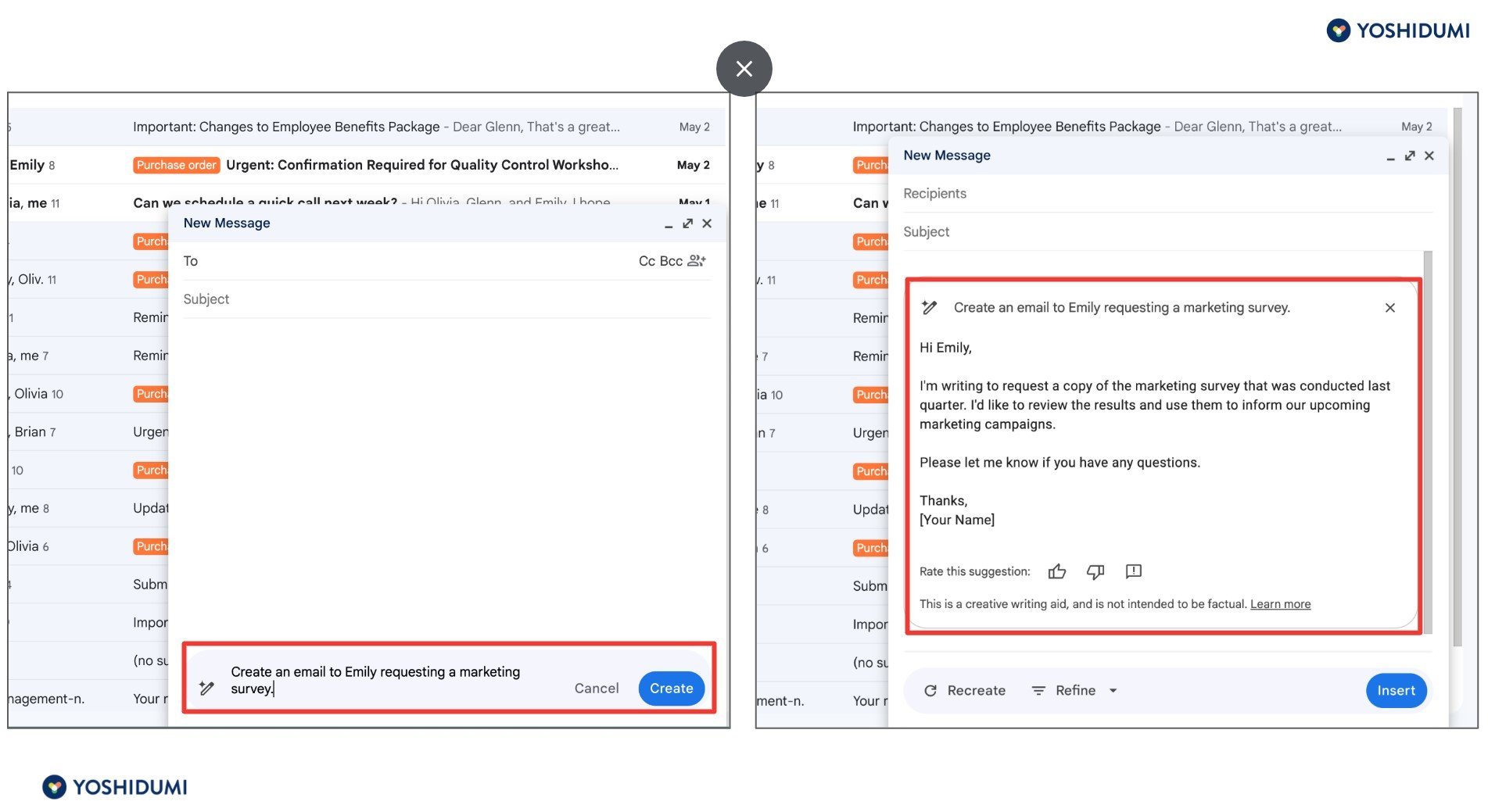Screen dimensions: 1488x812
Task: Expand the right New Message to full screen
Action: (1410, 156)
